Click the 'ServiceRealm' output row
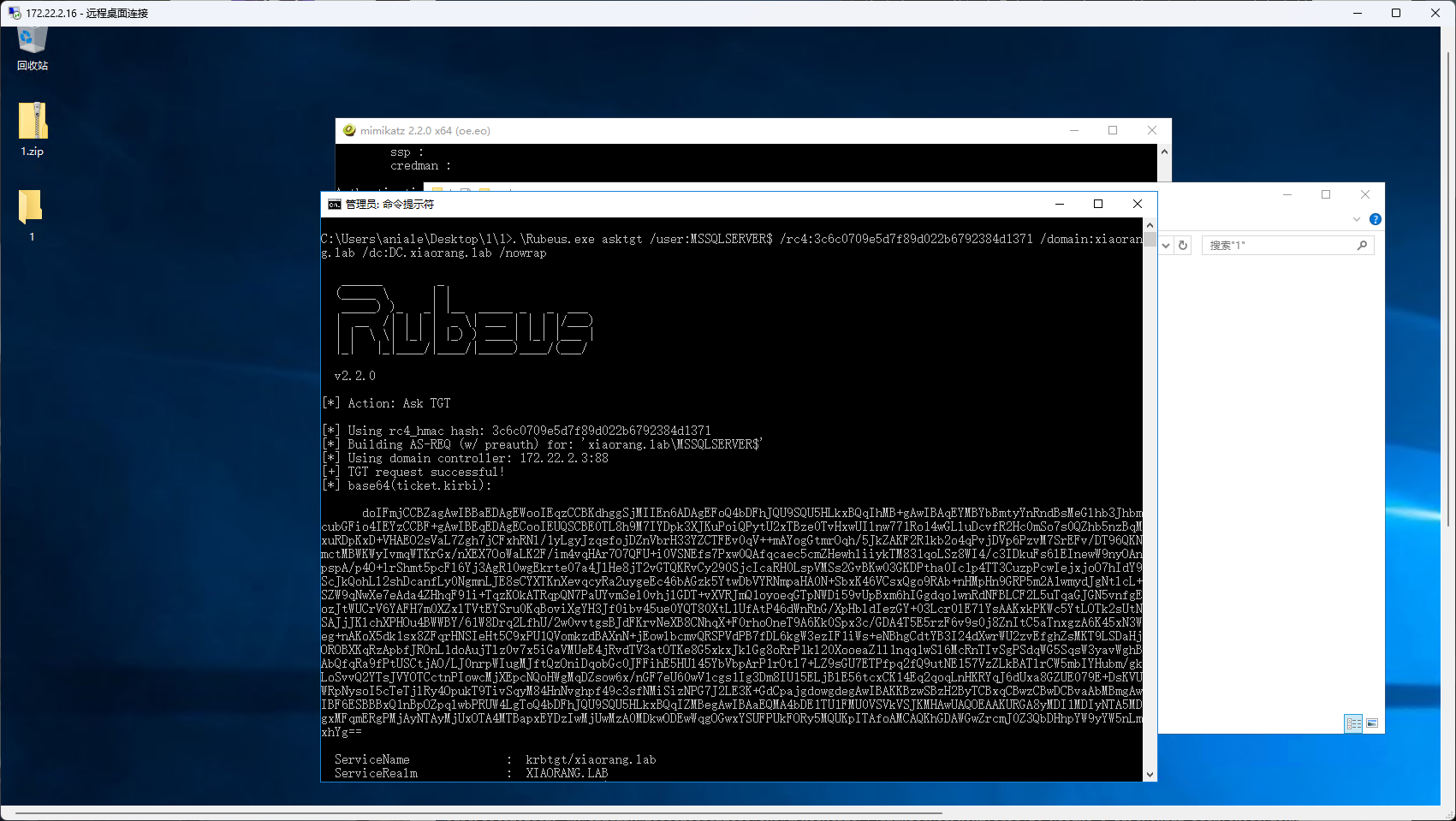Viewport: 1456px width, 821px height. point(471,773)
